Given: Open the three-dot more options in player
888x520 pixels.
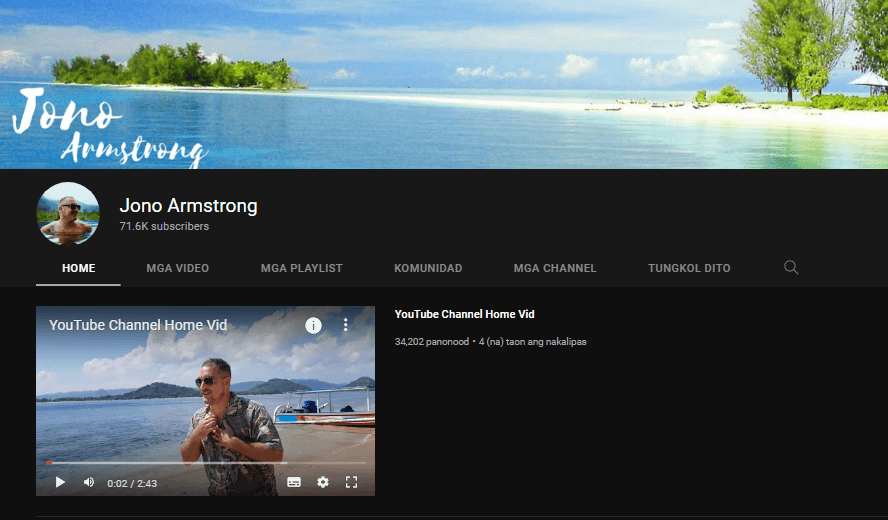Looking at the screenshot, I should 345,325.
